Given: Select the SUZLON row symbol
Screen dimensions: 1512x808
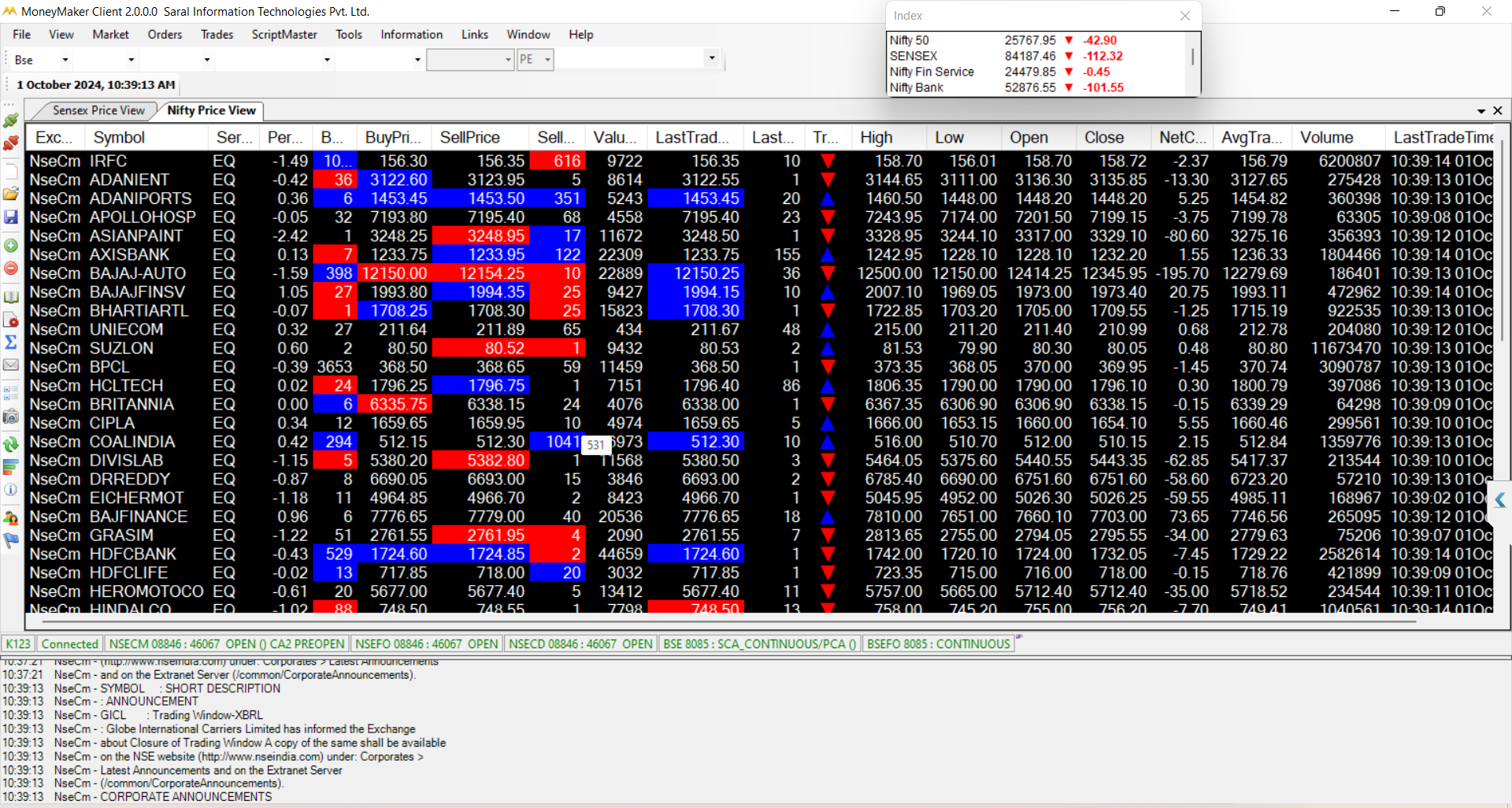Looking at the screenshot, I should (121, 348).
